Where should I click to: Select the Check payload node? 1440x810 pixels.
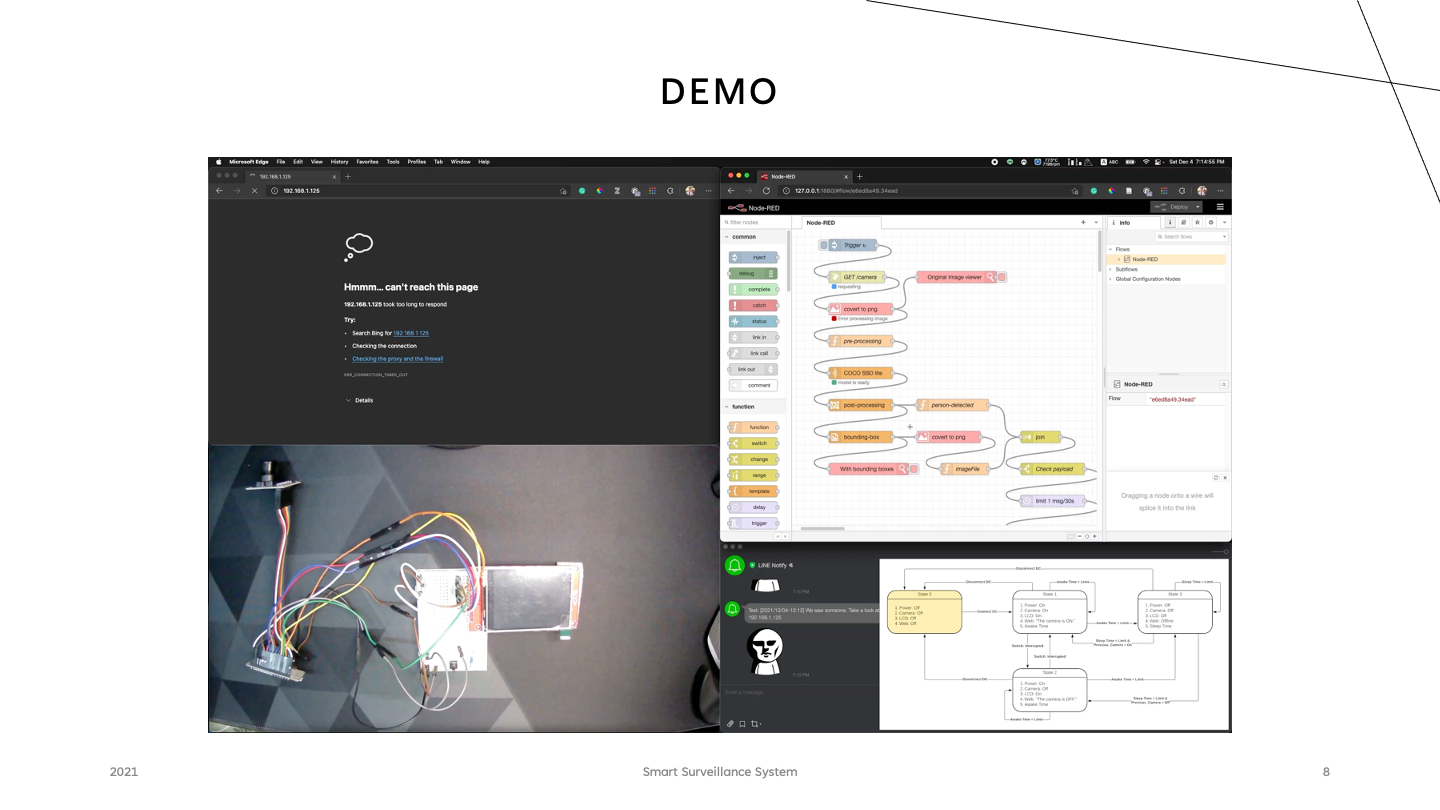(1052, 469)
